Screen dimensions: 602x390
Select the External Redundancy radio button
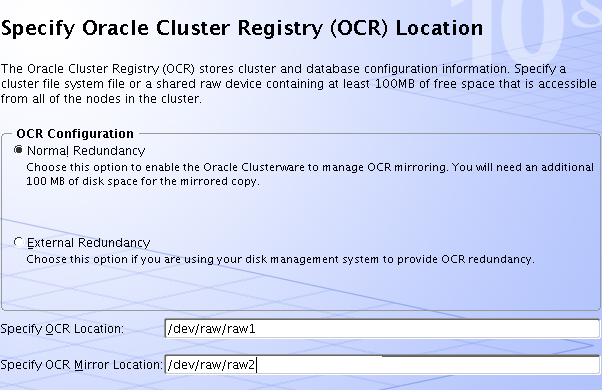(18, 242)
